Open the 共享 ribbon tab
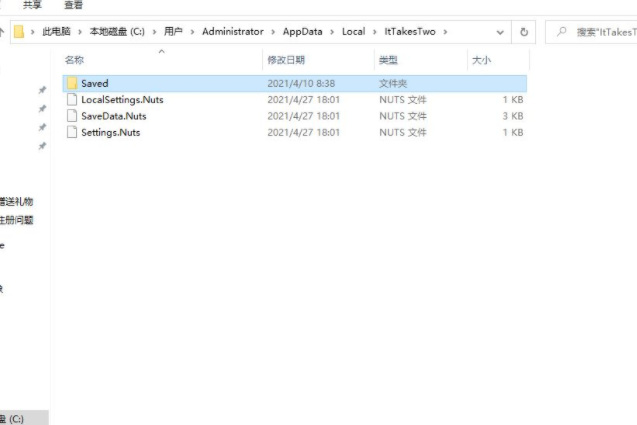This screenshot has width=637, height=425. click(x=33, y=5)
